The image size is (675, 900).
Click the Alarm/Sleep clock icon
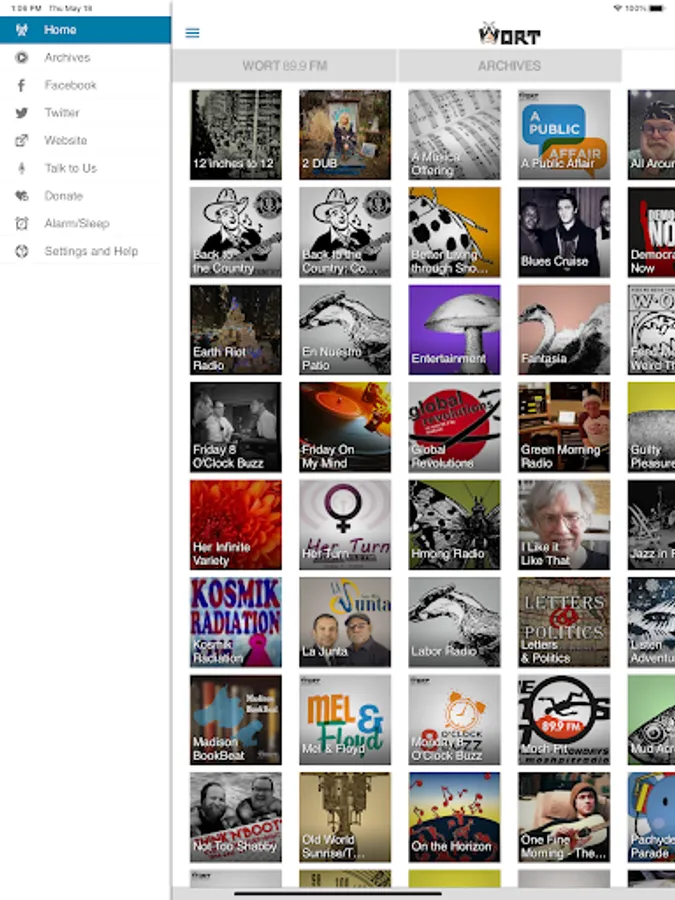click(22, 223)
